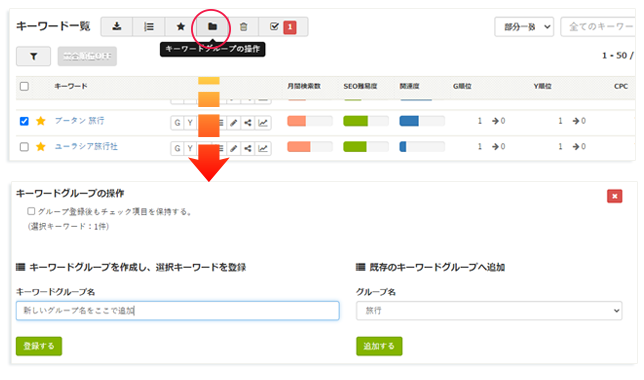
Task: Toggle favorite star for ブータン 旅行
Action: (x=41, y=121)
